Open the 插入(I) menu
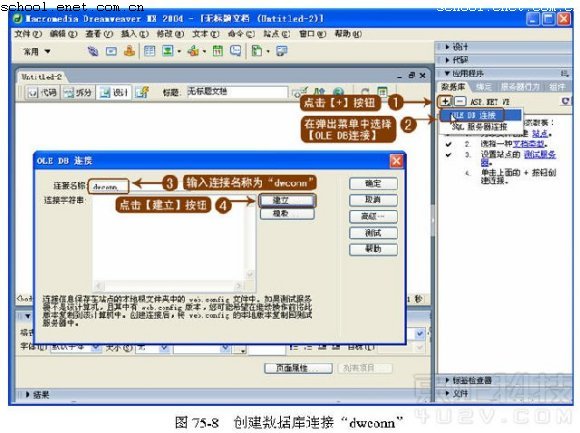Screen dimensions: 580x433 pyautogui.click(x=135, y=34)
